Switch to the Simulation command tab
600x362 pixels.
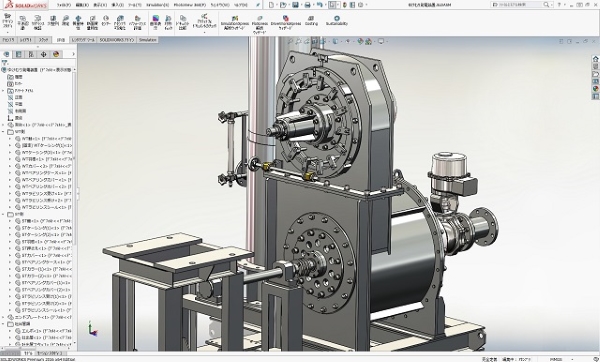click(x=148, y=40)
